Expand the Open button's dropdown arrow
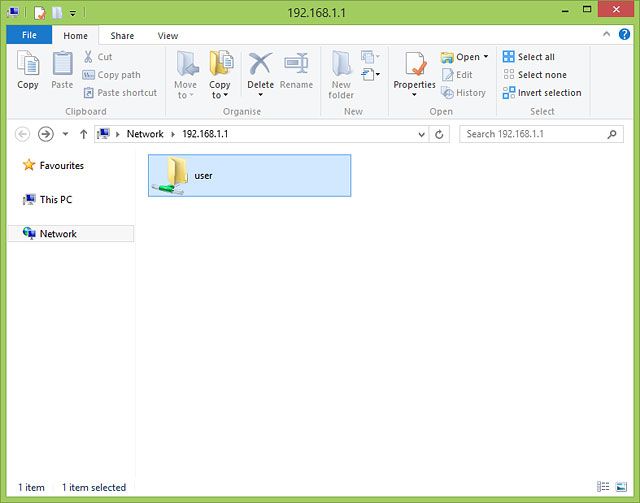The image size is (640, 503). [x=486, y=56]
